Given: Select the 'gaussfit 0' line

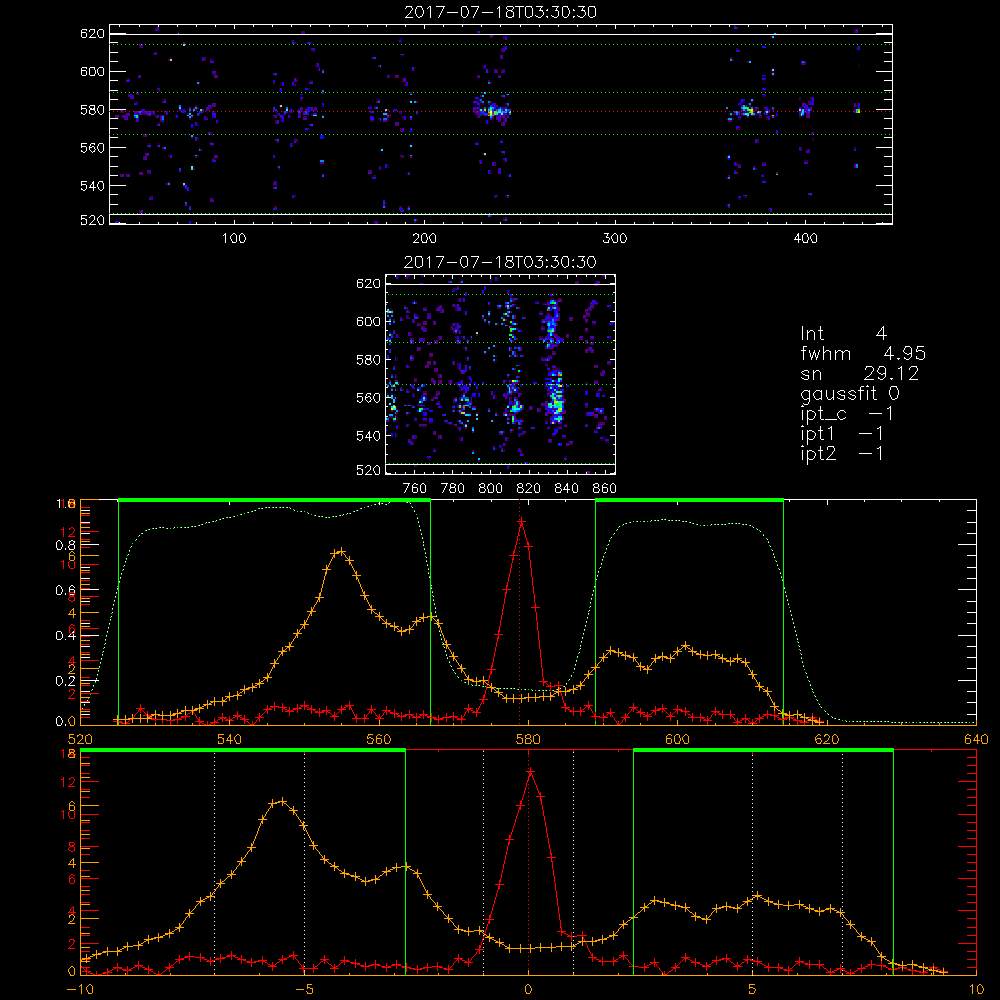Looking at the screenshot, I should click(849, 393).
